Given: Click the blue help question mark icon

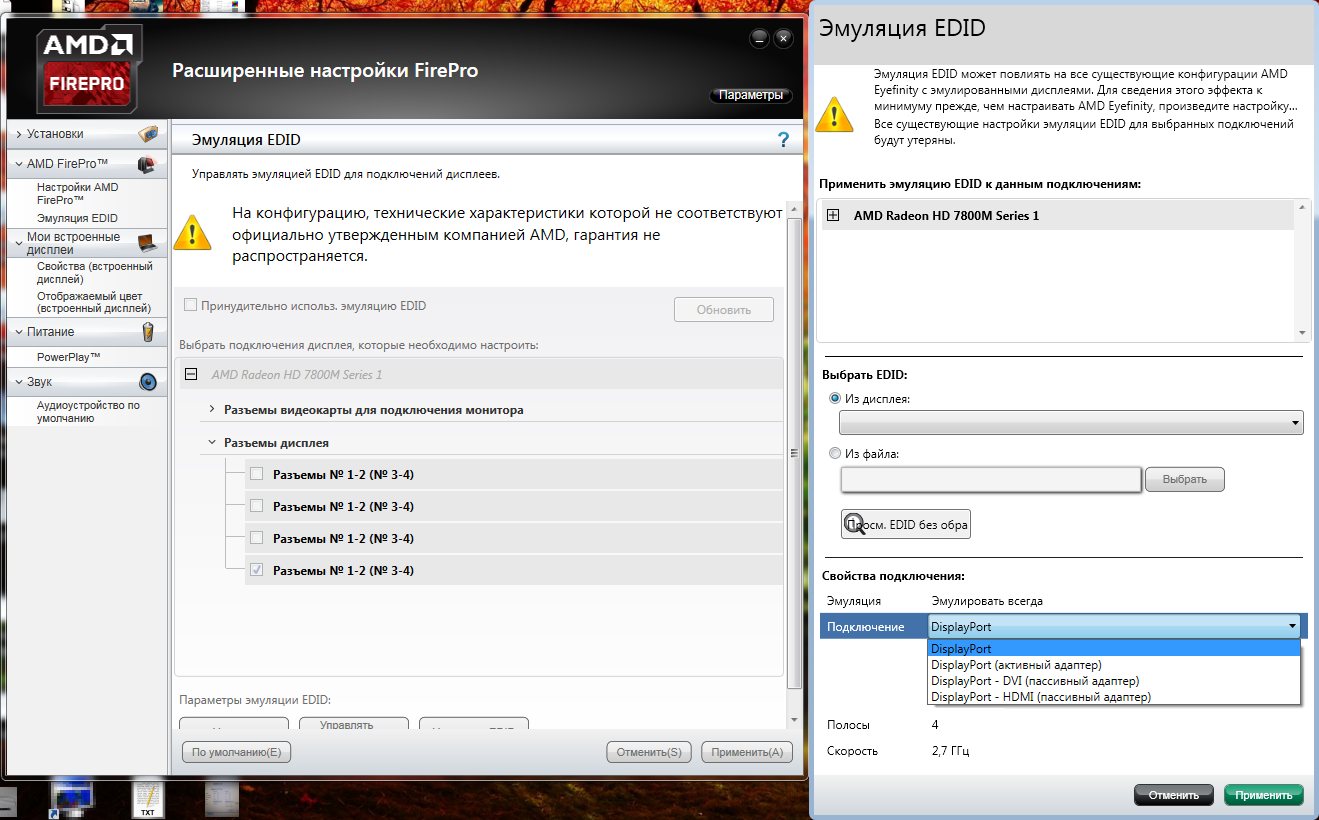Looking at the screenshot, I should (783, 140).
